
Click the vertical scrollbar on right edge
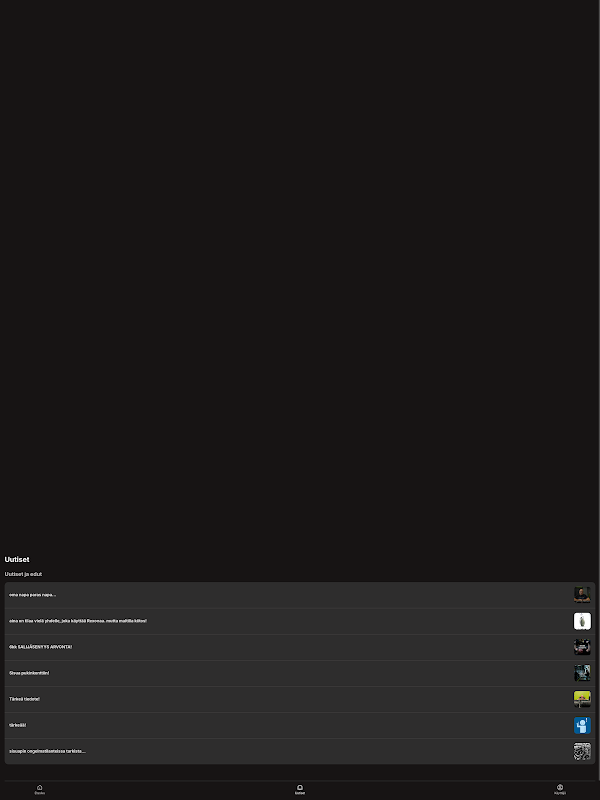click(599, 400)
